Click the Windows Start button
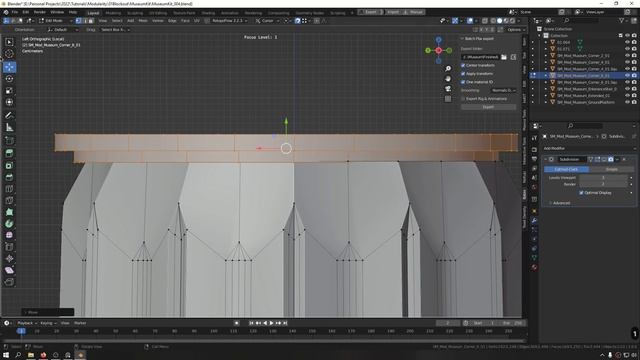This screenshot has height=360, width=640. pyautogui.click(x=6, y=355)
